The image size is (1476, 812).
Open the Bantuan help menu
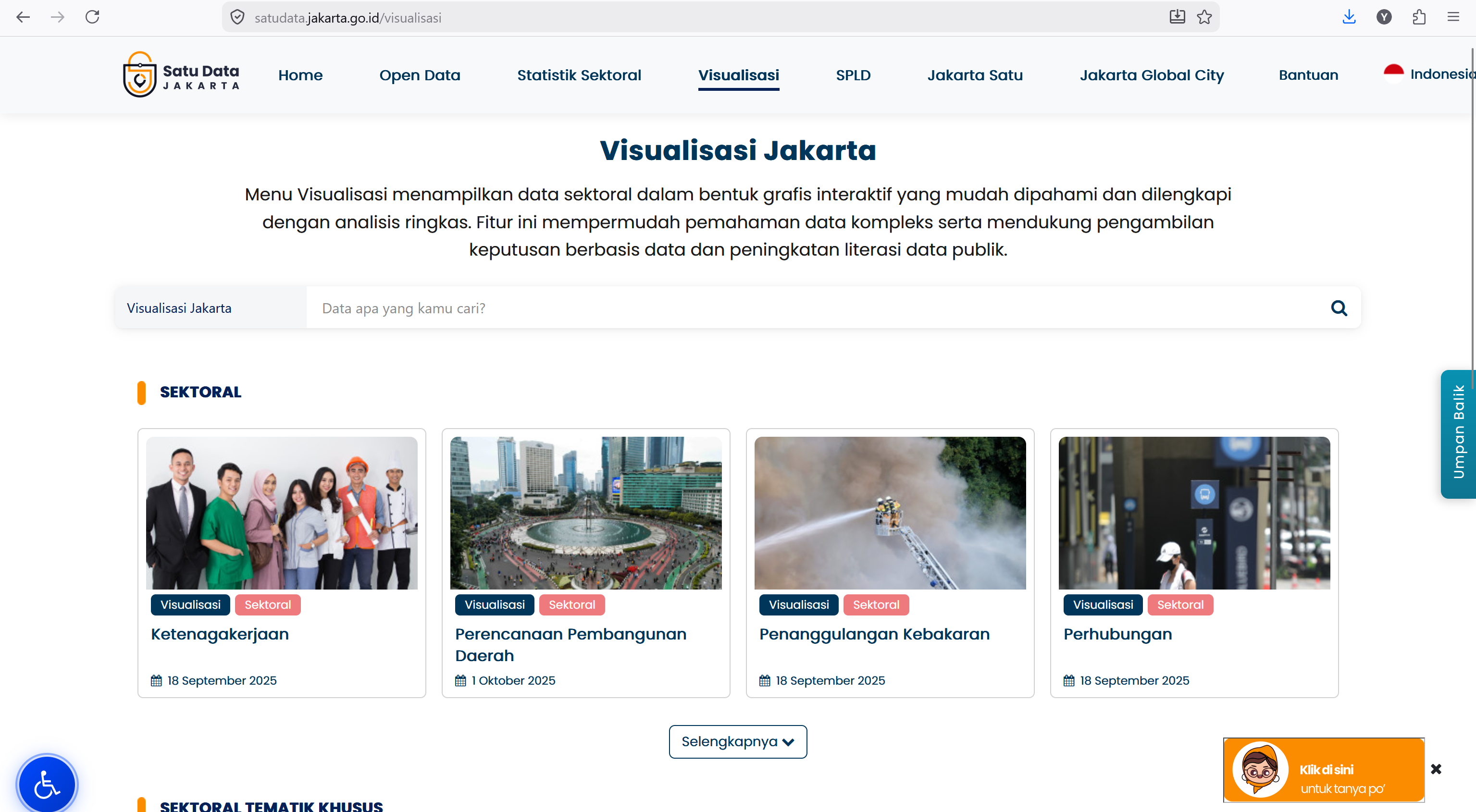(1308, 75)
